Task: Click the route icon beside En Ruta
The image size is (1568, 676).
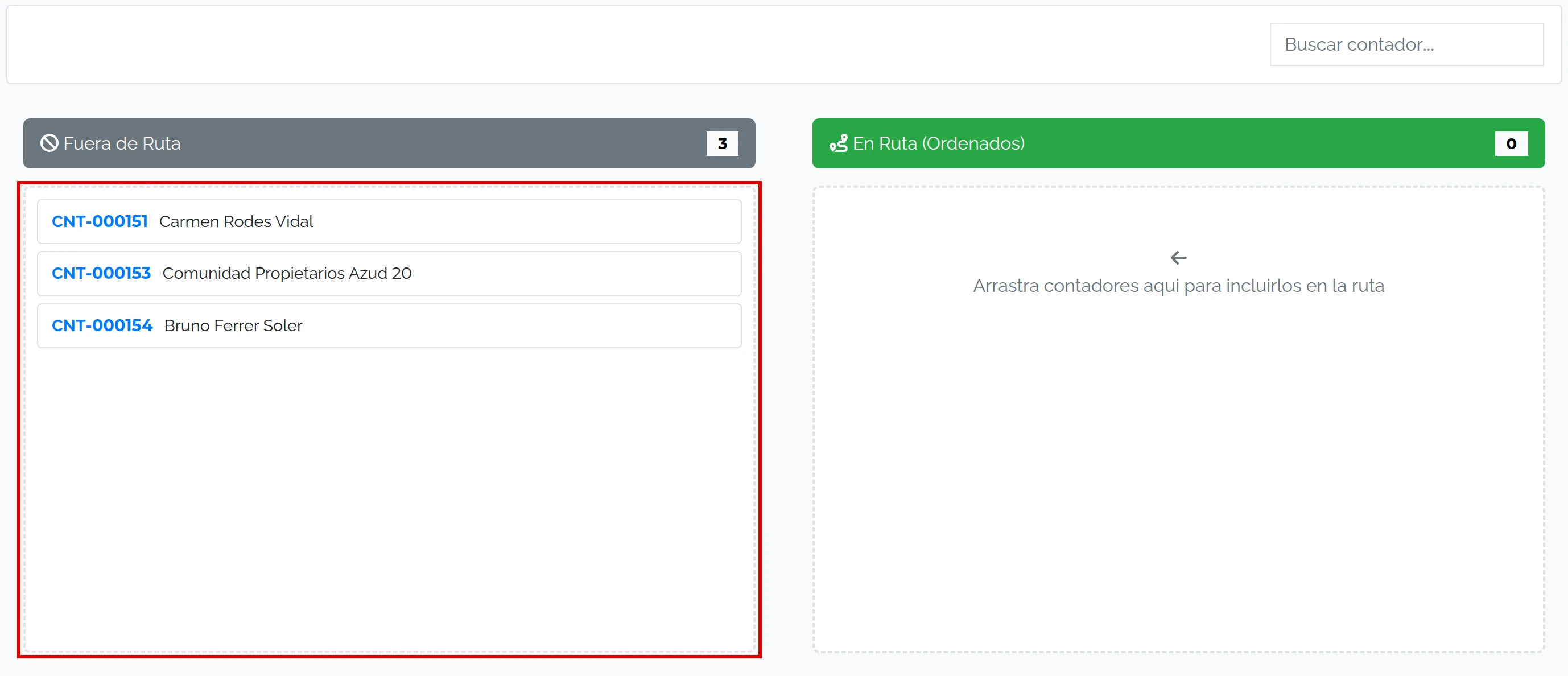Action: [838, 143]
